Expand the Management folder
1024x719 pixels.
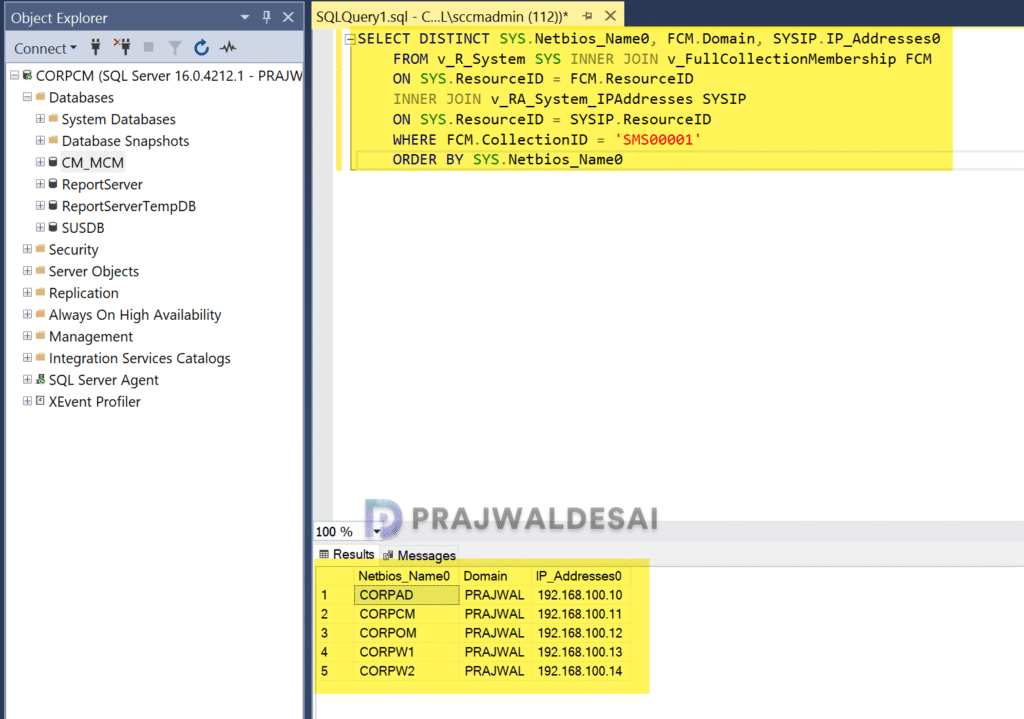tap(27, 336)
